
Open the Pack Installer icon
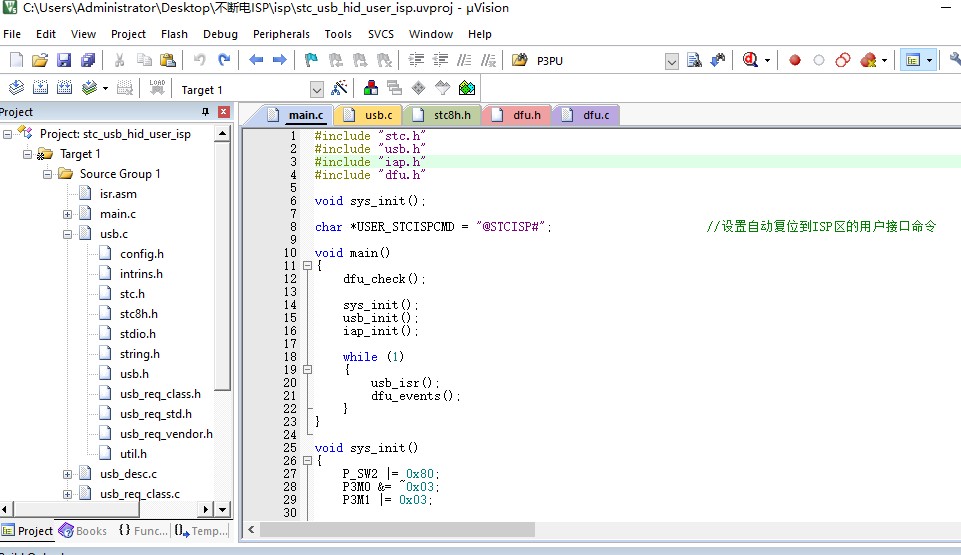click(467, 88)
